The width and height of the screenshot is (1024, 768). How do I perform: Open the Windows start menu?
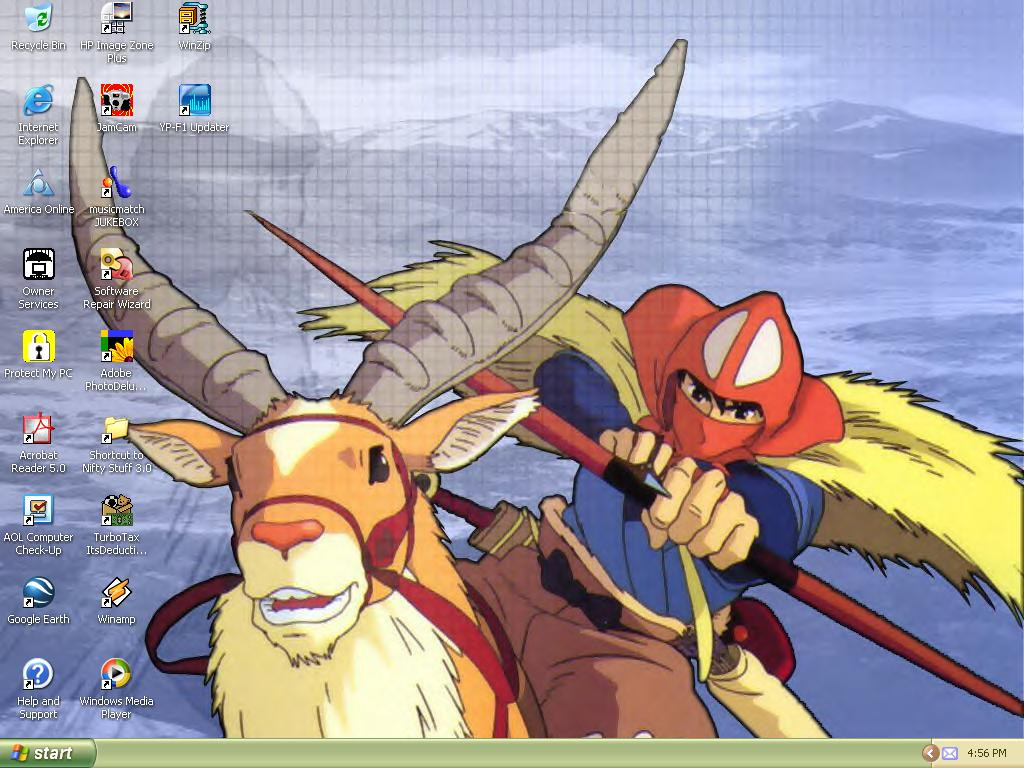pos(47,753)
